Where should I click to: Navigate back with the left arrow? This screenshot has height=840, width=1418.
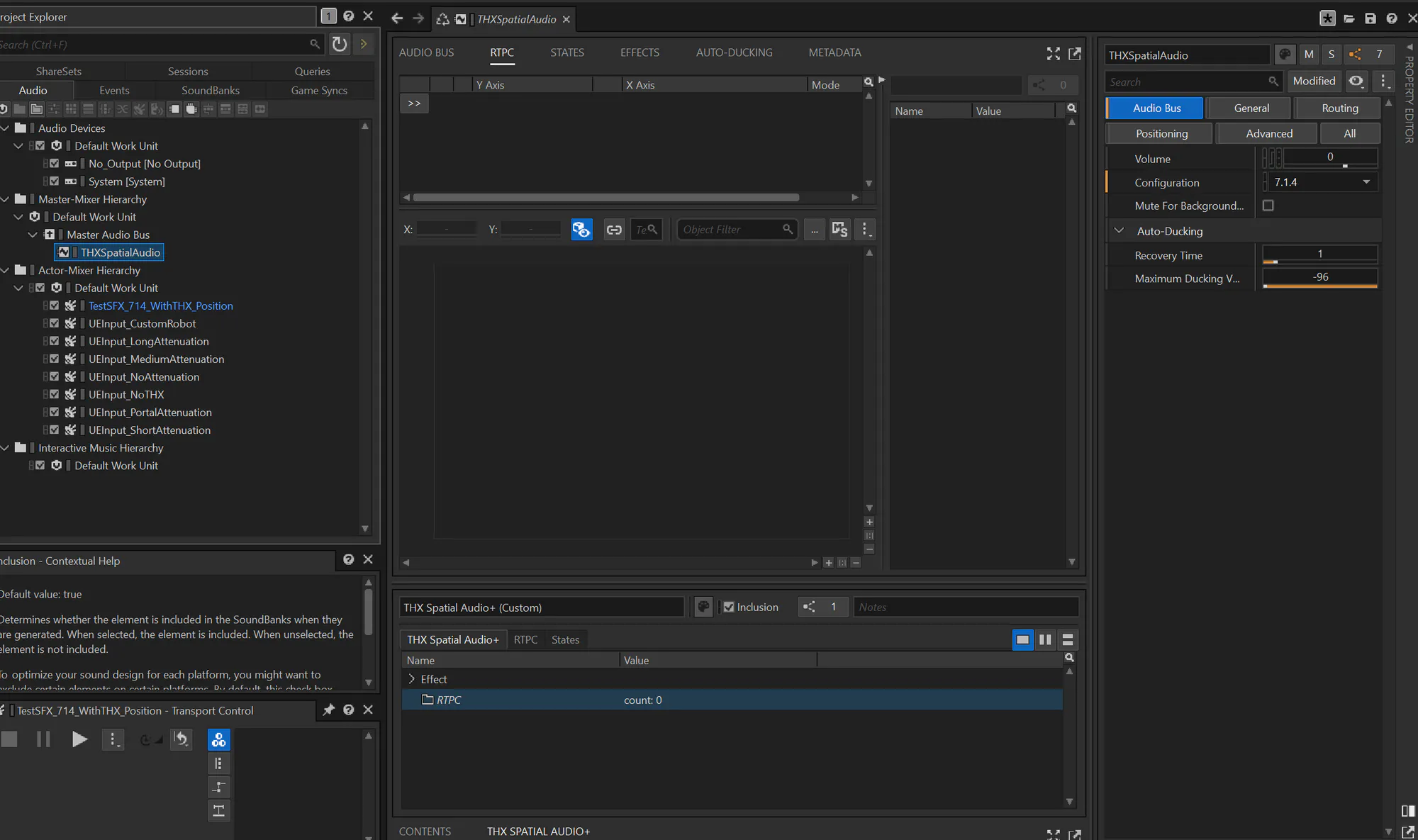(397, 18)
